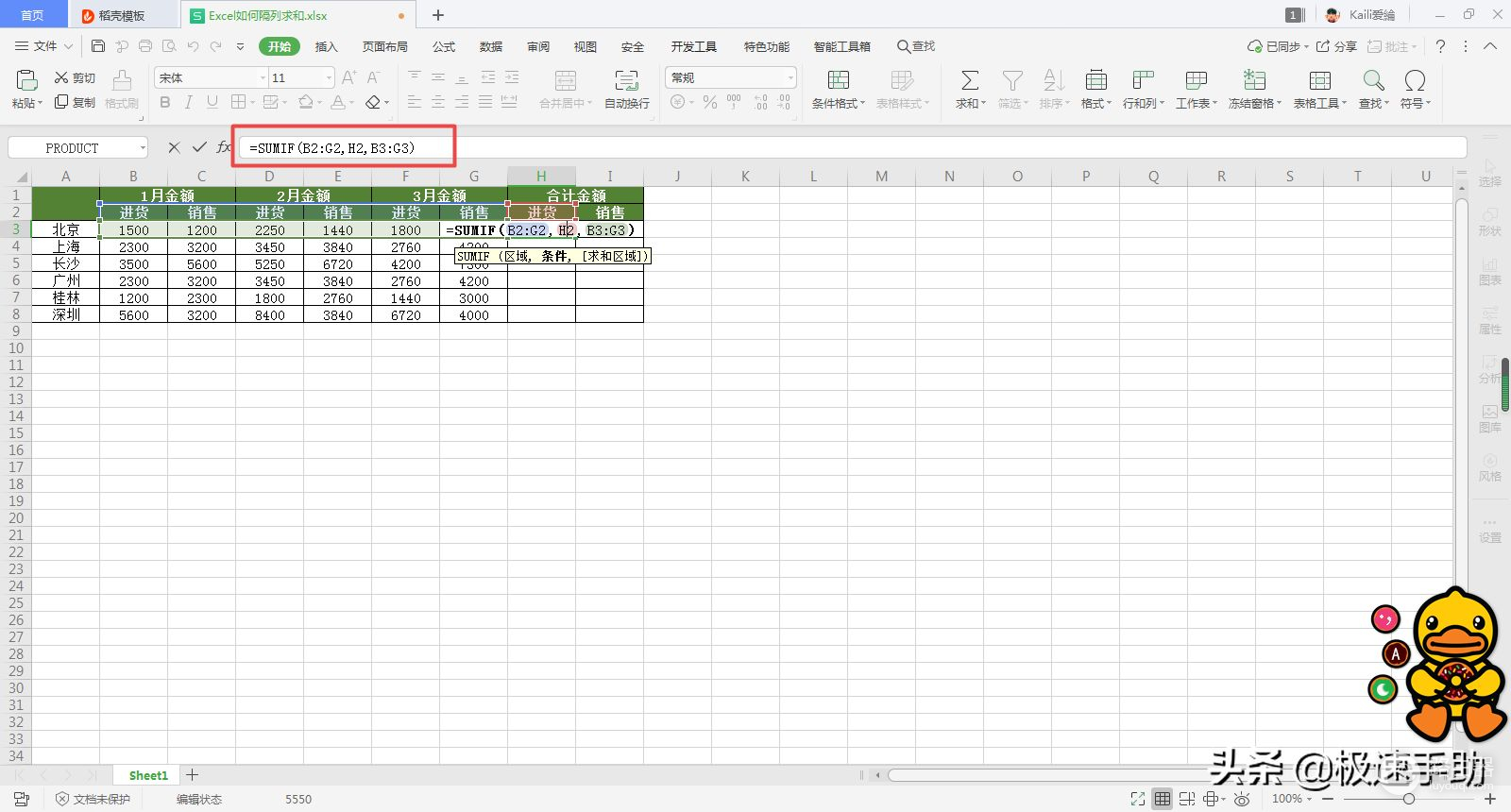Click the Paste clipboard icon
This screenshot has height=812, width=1511.
tap(26, 80)
